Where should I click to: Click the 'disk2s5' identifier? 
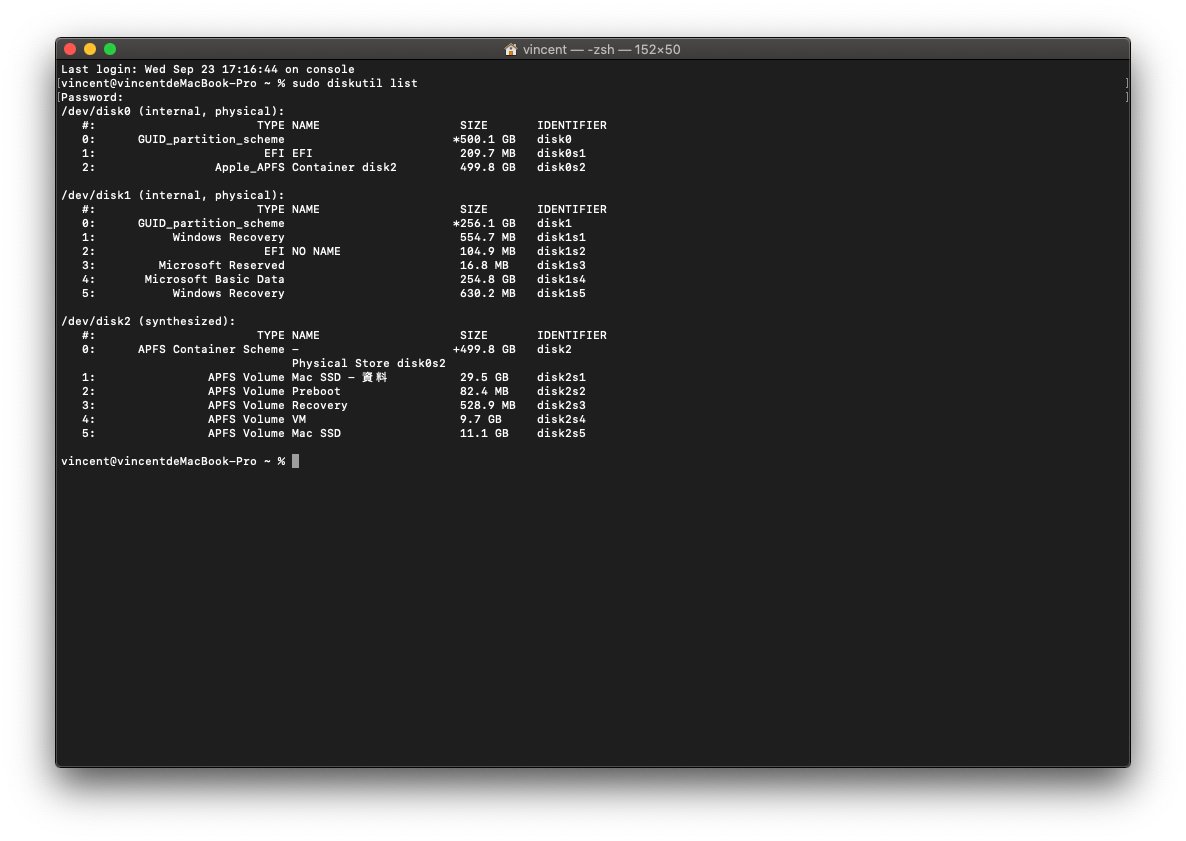tap(561, 433)
